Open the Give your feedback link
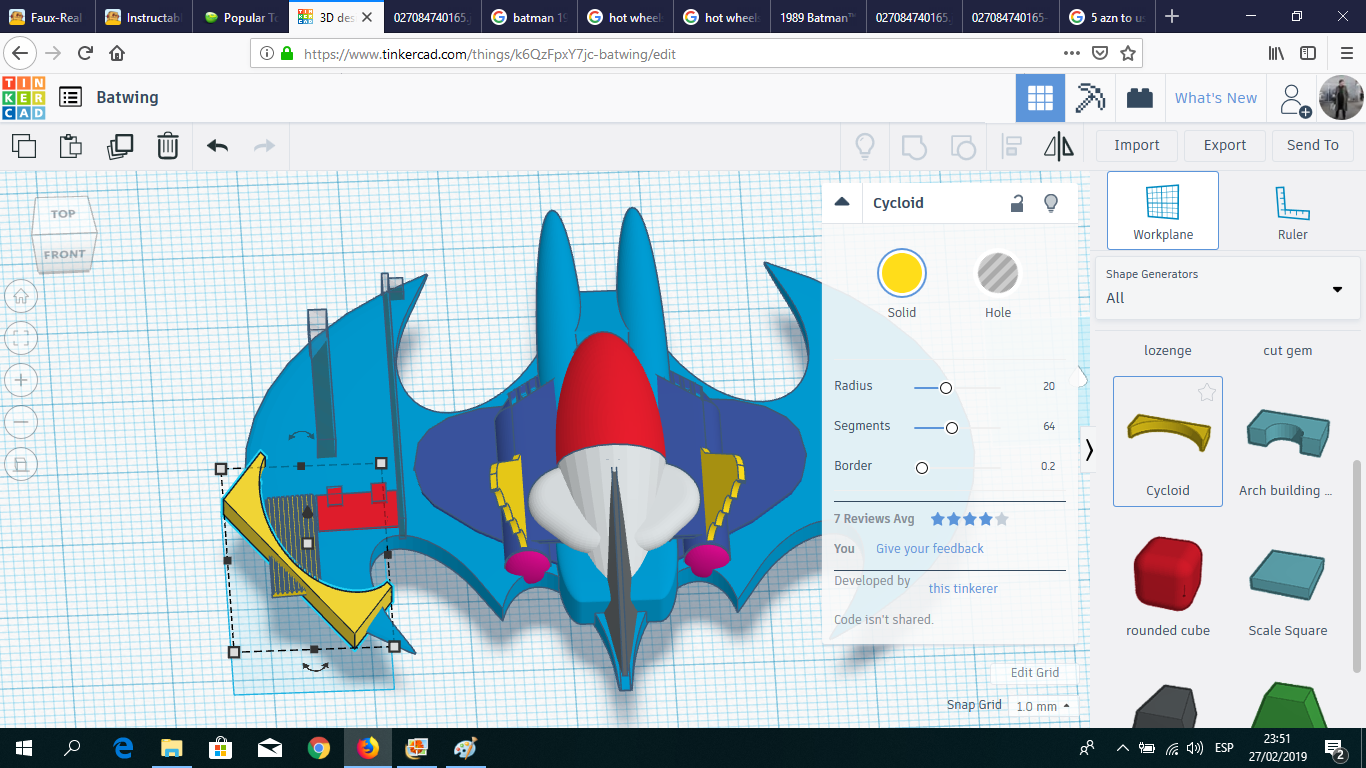The height and width of the screenshot is (768, 1366). (928, 548)
